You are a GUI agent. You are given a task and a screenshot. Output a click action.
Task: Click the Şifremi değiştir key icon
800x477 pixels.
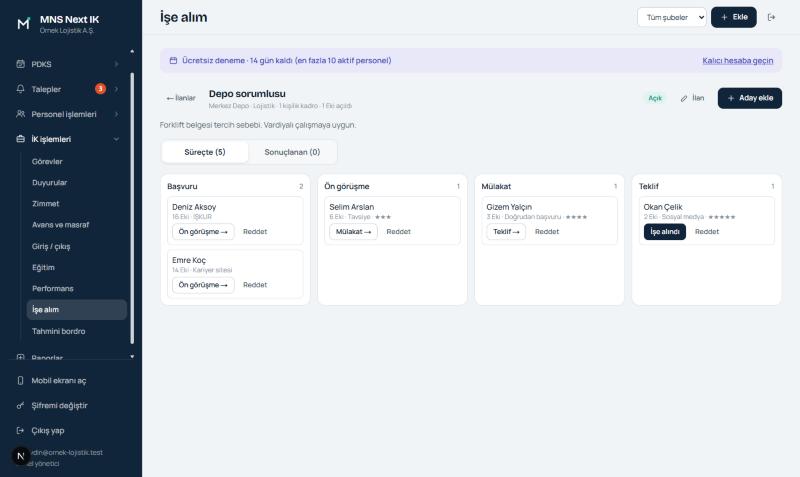[20, 406]
